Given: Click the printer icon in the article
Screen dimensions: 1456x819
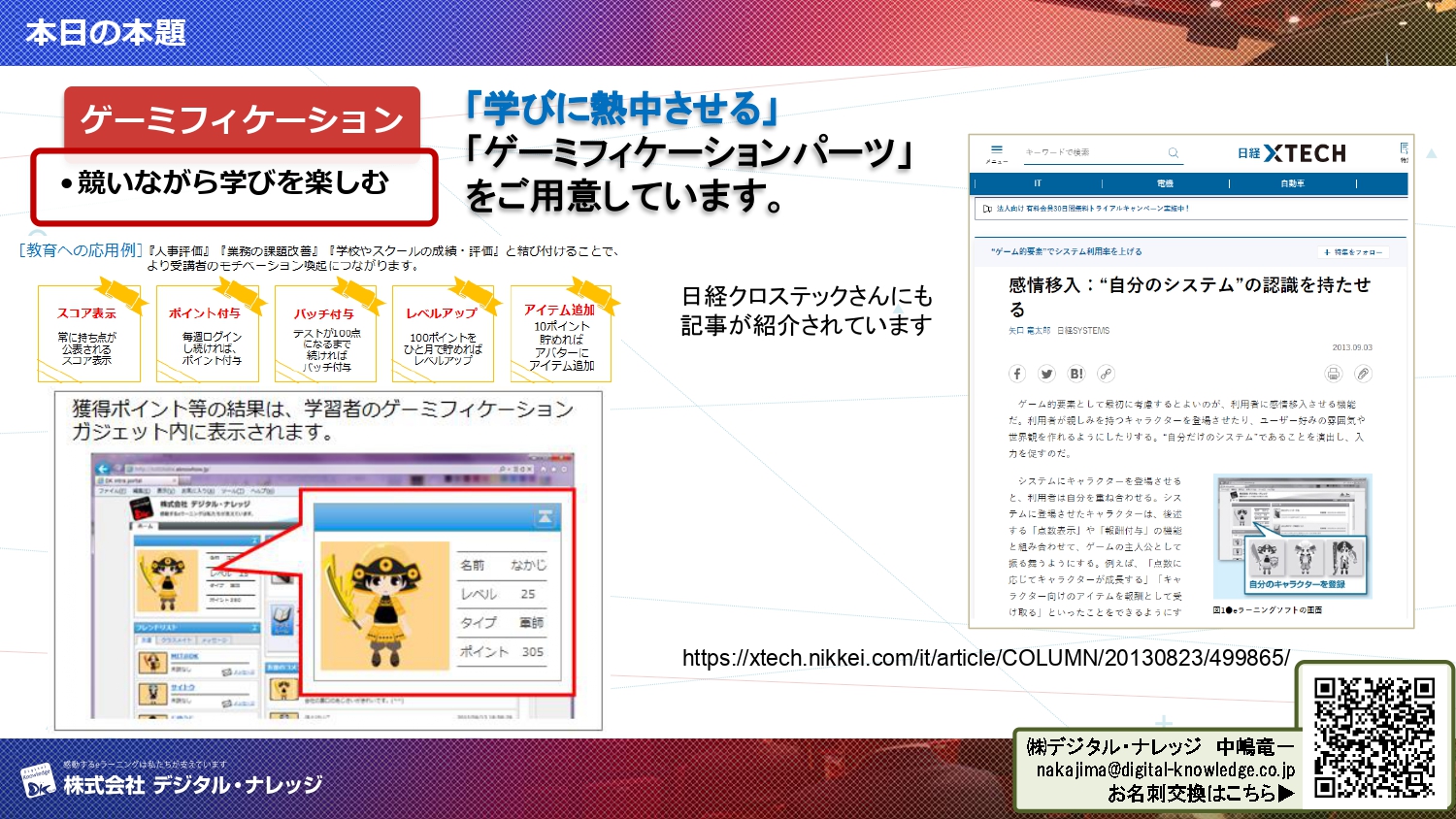Looking at the screenshot, I should click(x=1334, y=374).
